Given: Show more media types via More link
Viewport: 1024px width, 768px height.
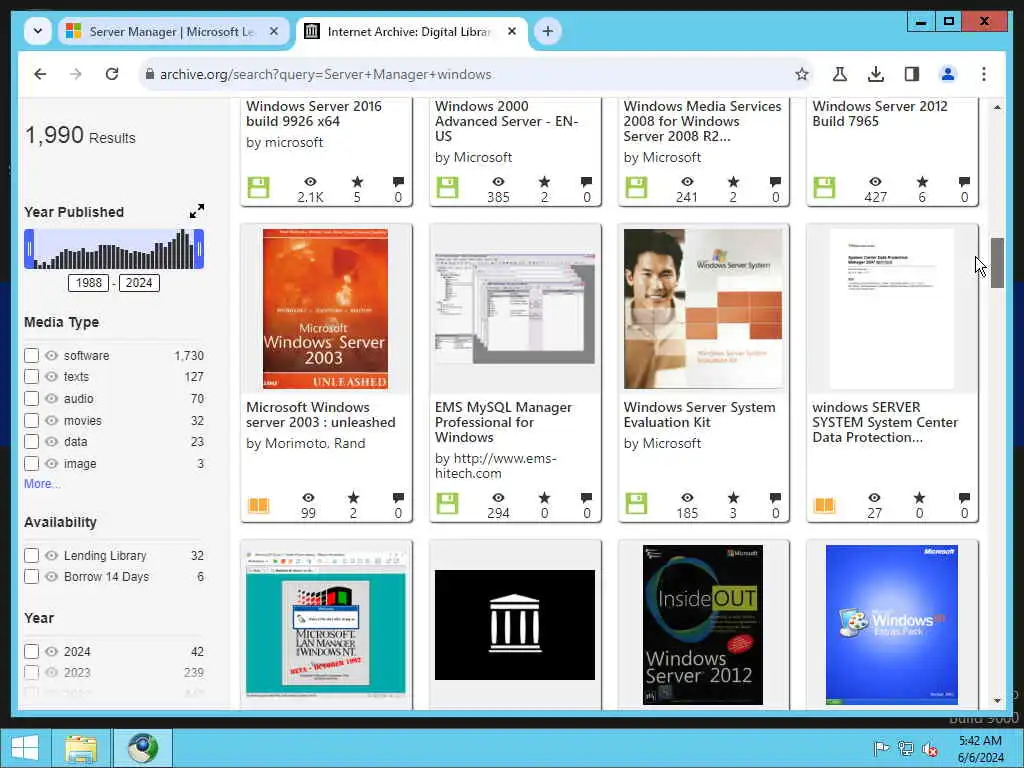Looking at the screenshot, I should click(42, 483).
